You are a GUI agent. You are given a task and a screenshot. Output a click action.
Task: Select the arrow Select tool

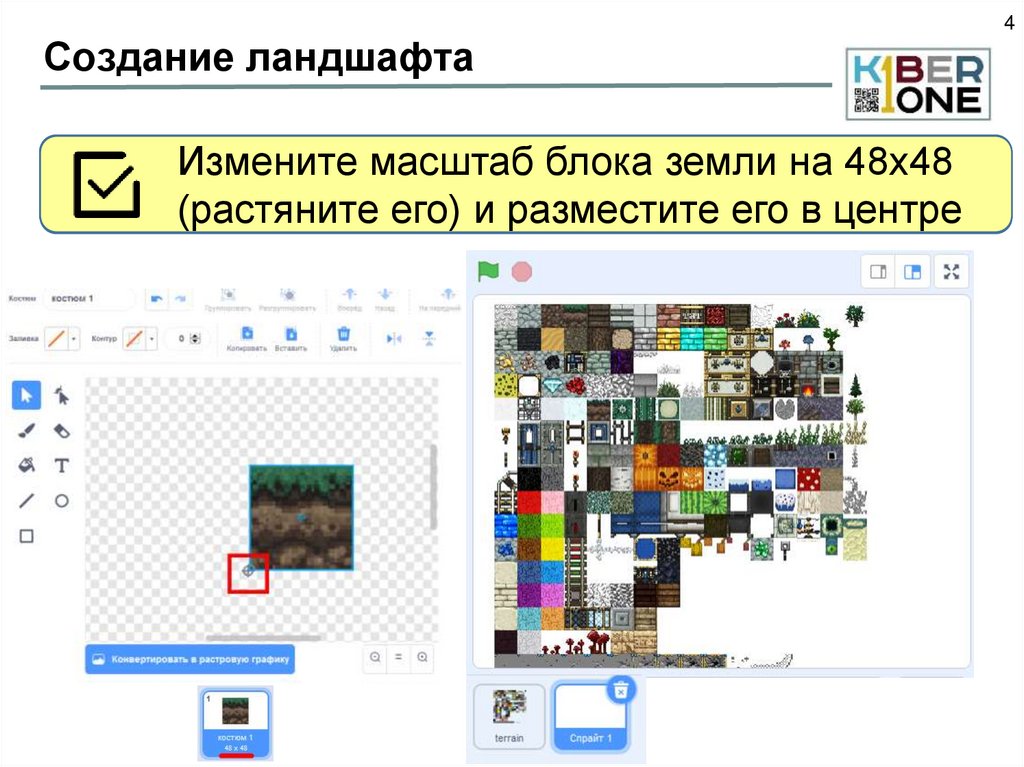coord(26,395)
